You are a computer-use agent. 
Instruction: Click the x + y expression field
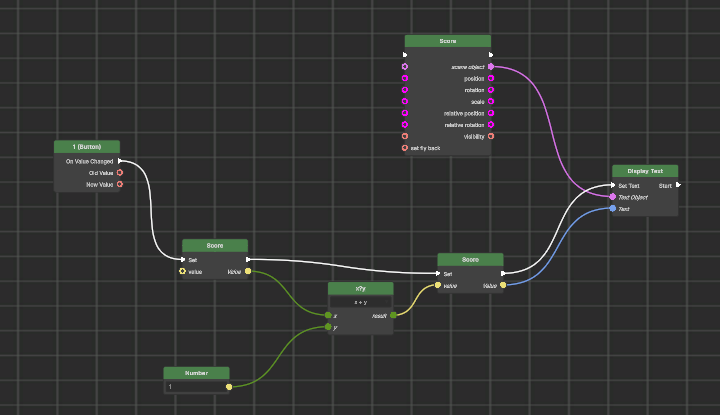point(360,301)
